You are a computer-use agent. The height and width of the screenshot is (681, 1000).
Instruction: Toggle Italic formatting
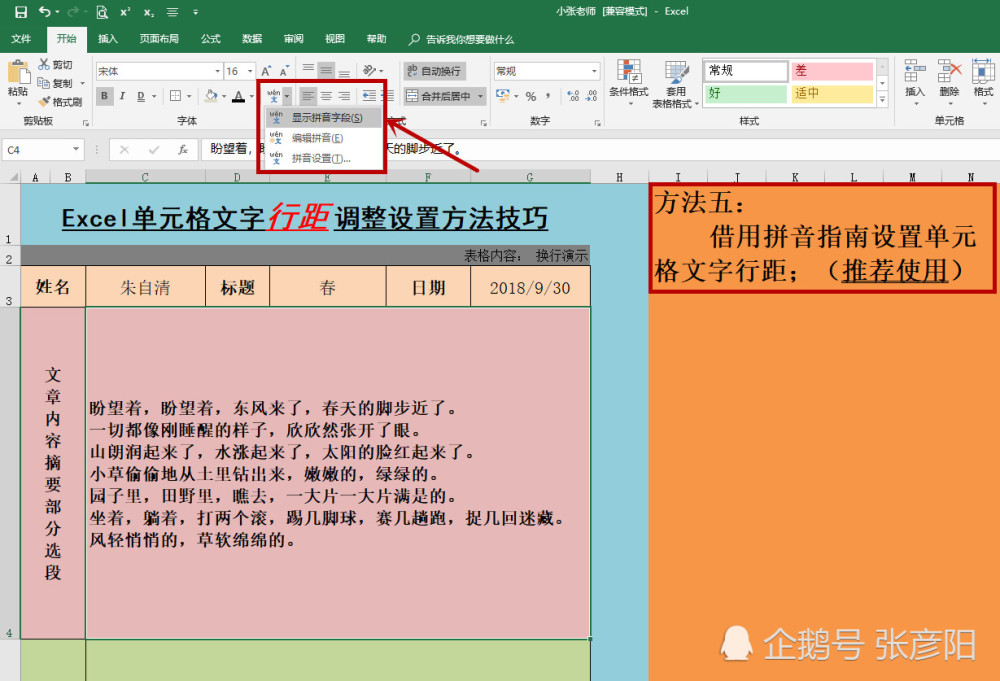[x=122, y=96]
